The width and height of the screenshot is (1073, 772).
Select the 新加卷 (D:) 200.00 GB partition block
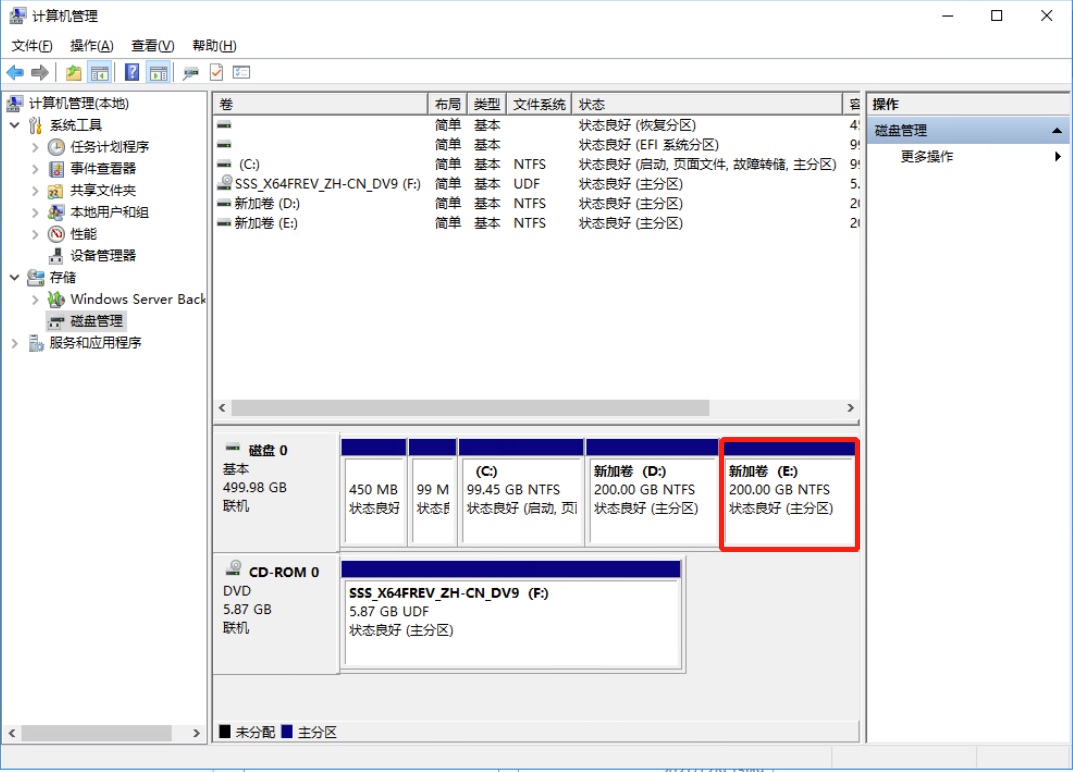[652, 493]
